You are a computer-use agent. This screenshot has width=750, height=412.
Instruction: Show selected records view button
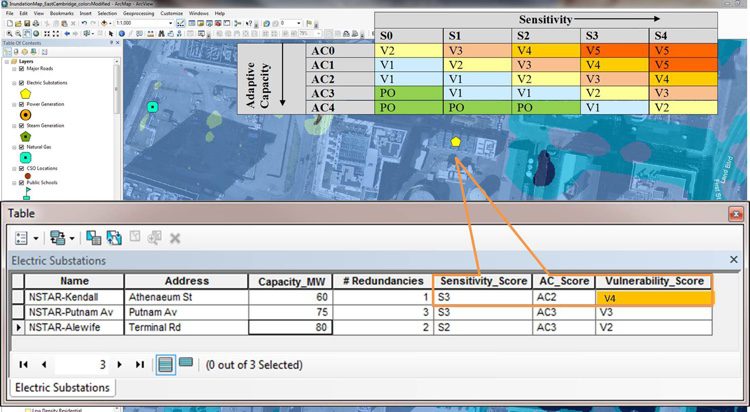coord(185,365)
